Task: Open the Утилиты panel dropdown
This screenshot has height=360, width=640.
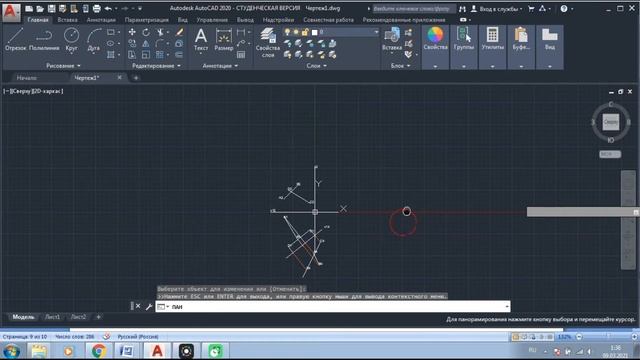Action: 492,66
